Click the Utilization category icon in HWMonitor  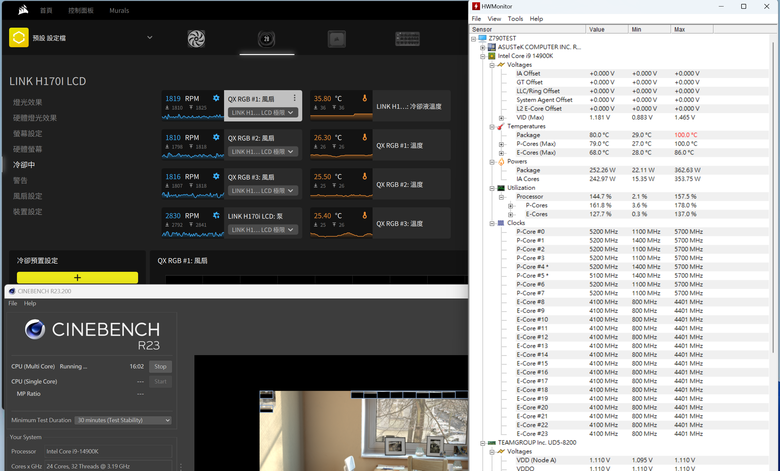tap(501, 188)
